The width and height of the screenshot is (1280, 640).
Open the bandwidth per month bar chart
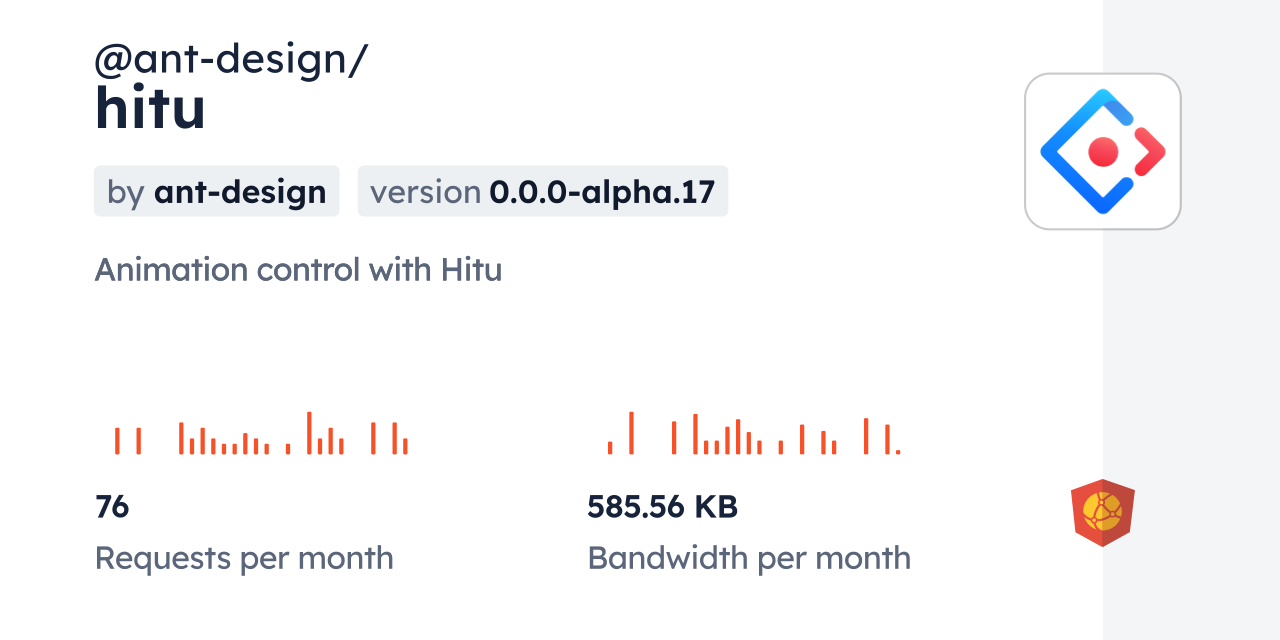(x=754, y=434)
